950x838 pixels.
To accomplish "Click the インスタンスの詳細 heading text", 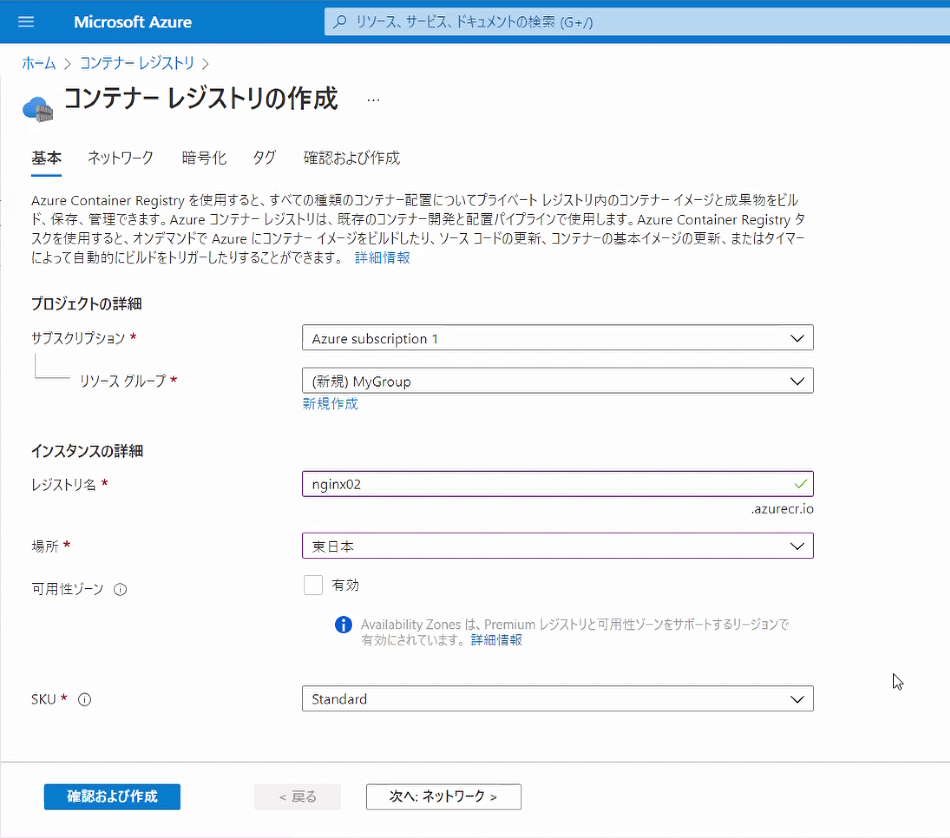I will [87, 451].
